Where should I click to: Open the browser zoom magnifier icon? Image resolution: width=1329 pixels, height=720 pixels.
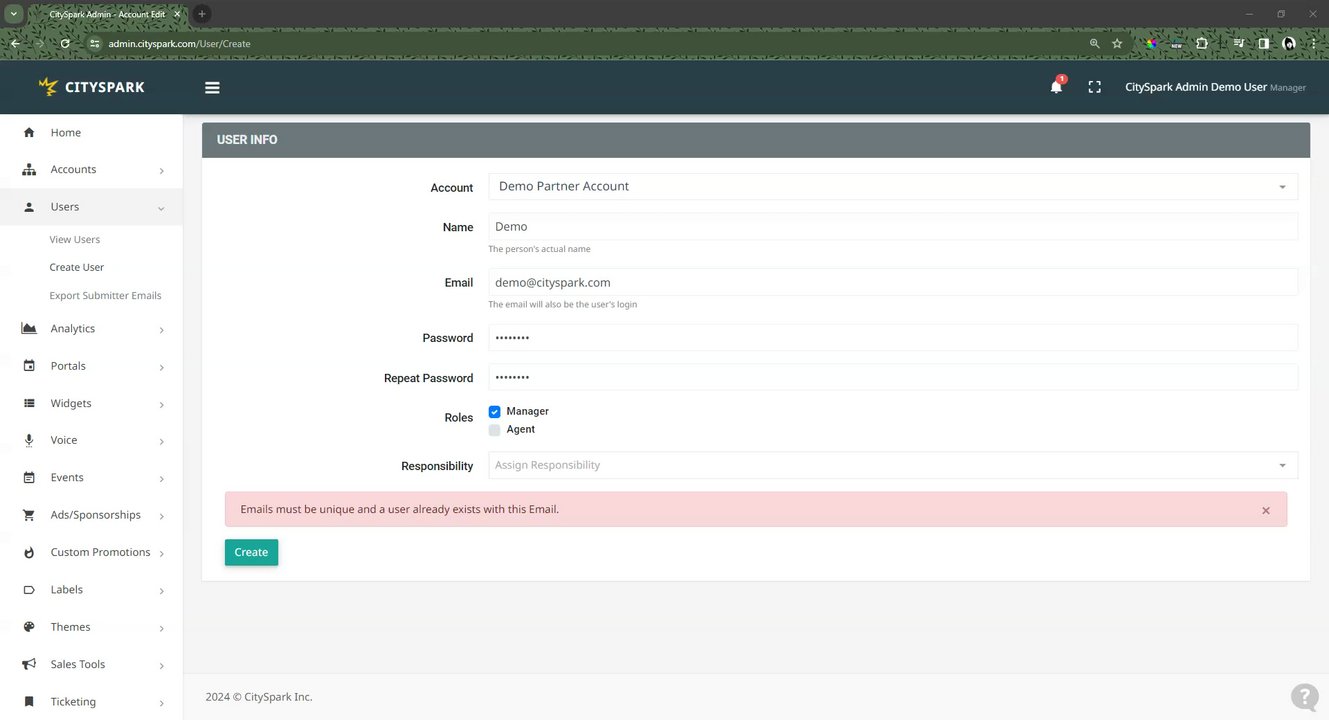point(1095,44)
